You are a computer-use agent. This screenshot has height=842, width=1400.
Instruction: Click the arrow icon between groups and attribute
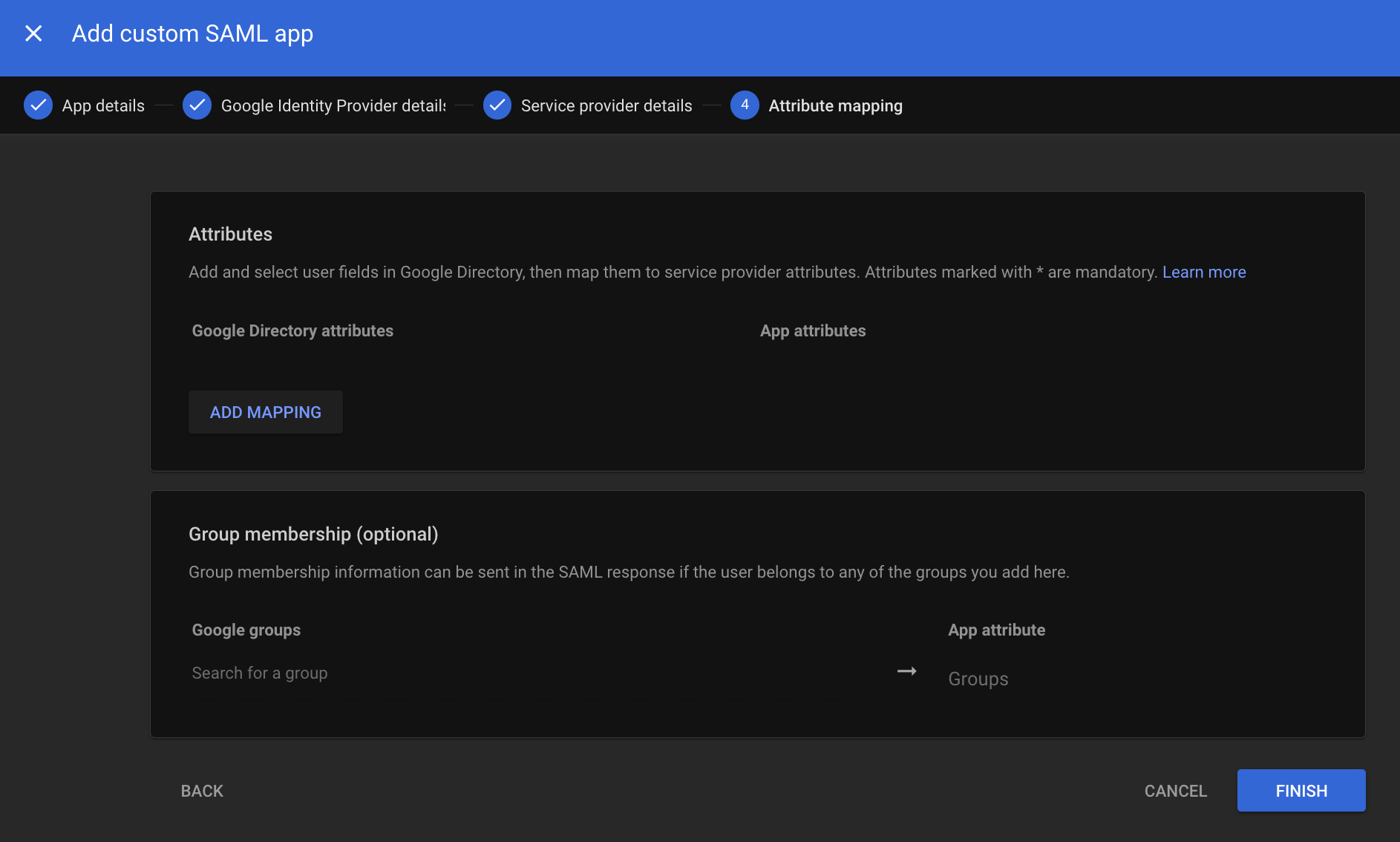tap(906, 671)
